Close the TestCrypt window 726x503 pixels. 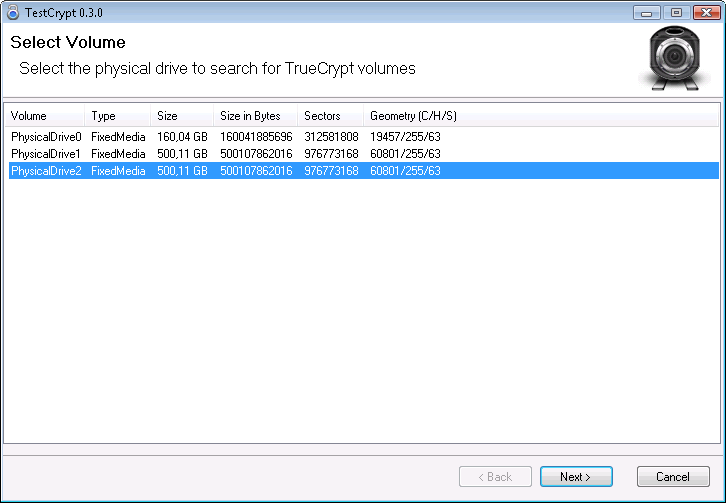coord(707,13)
